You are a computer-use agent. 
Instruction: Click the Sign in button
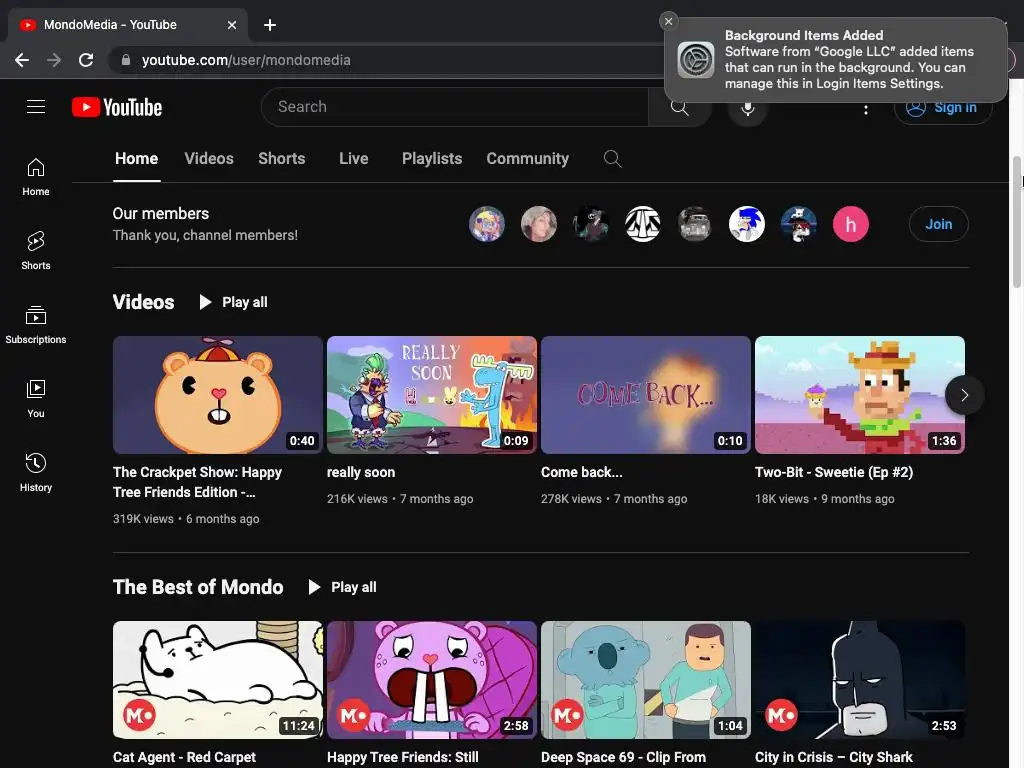click(x=943, y=107)
